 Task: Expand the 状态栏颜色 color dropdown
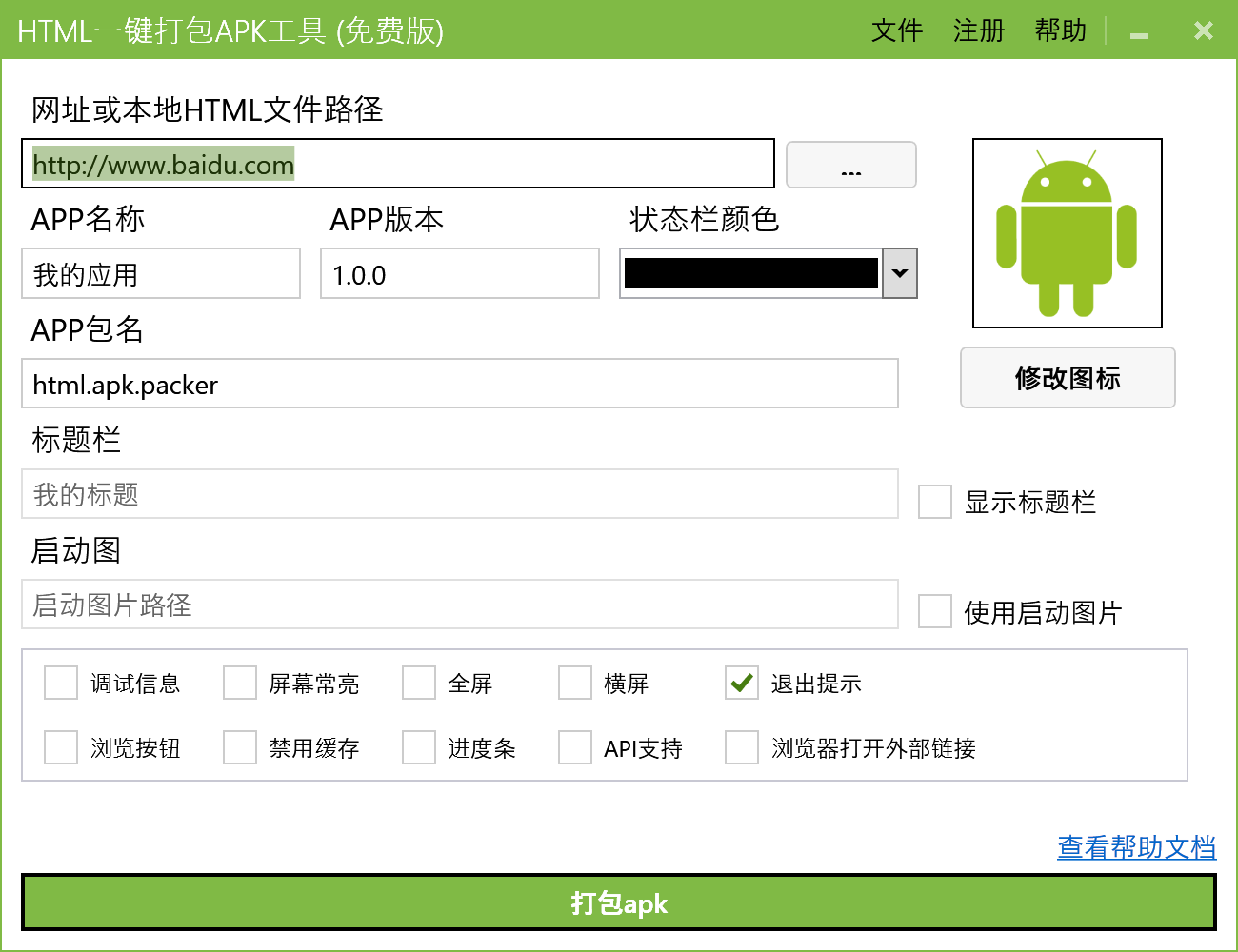click(899, 273)
